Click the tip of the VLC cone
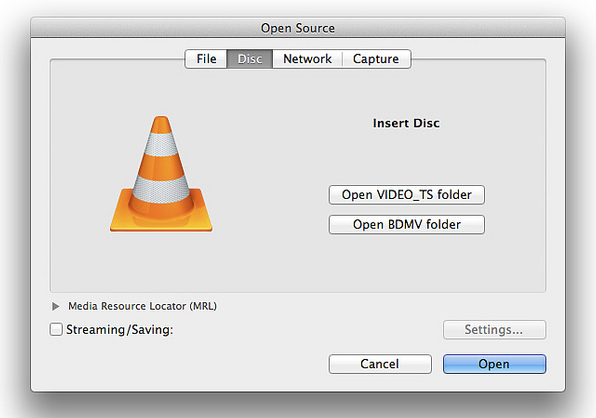596x418 pixels. click(x=161, y=125)
